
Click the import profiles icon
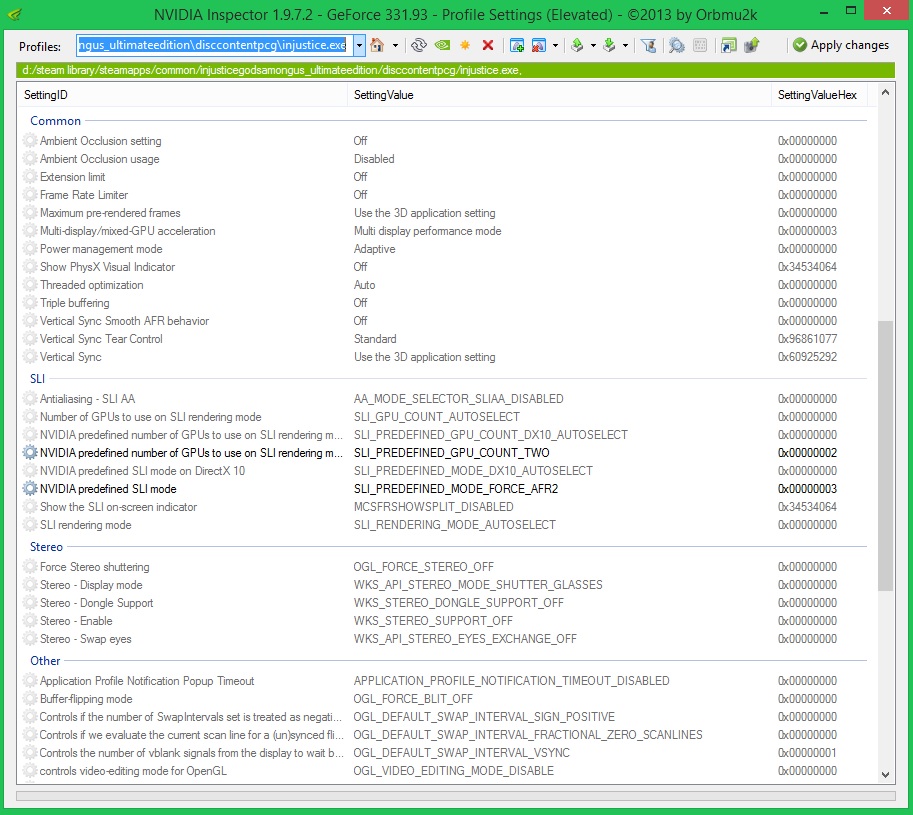point(609,45)
